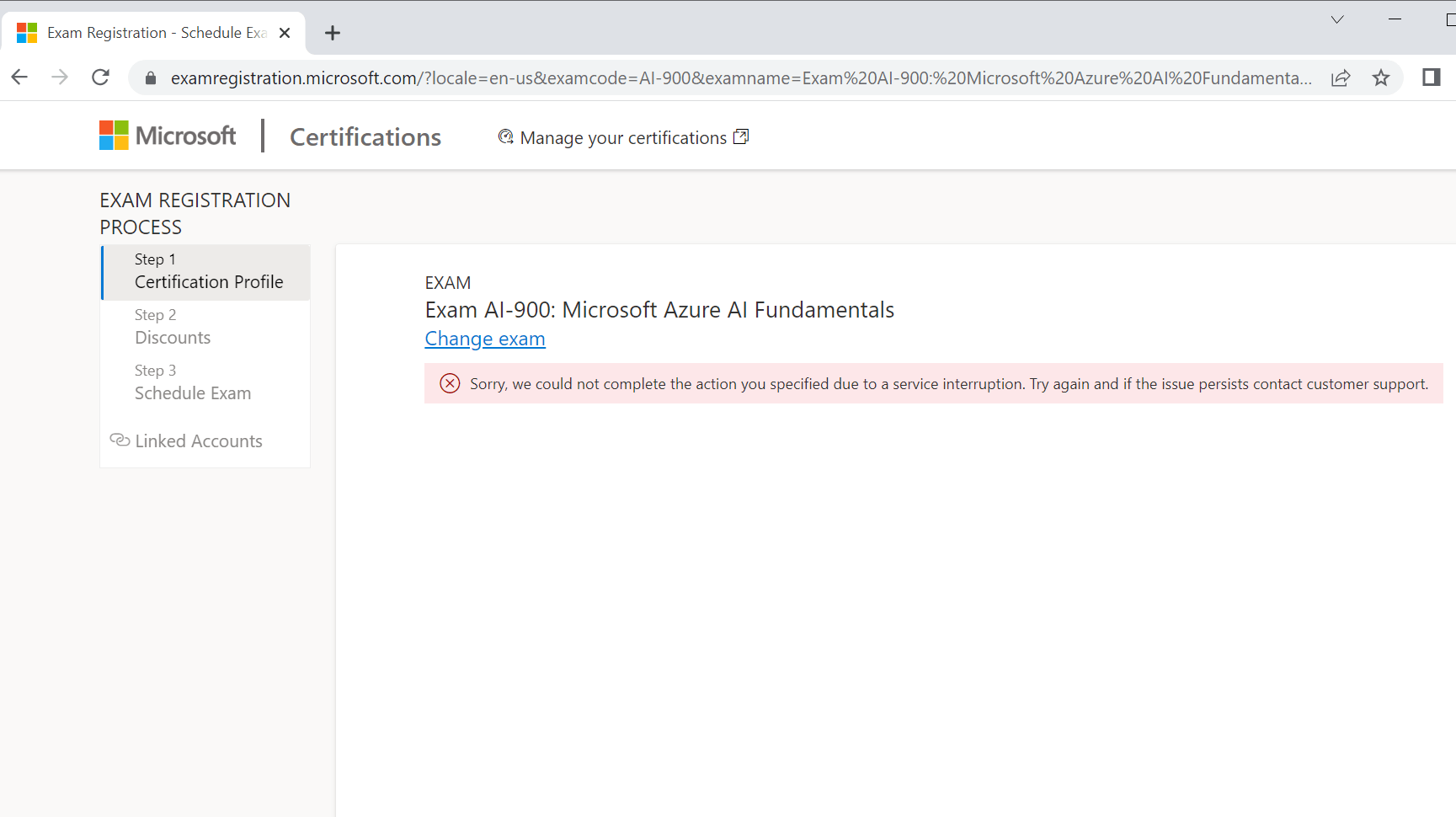Screen dimensions: 1456x817
Task: Click the badge icon before Manage certifications
Action: coord(505,136)
